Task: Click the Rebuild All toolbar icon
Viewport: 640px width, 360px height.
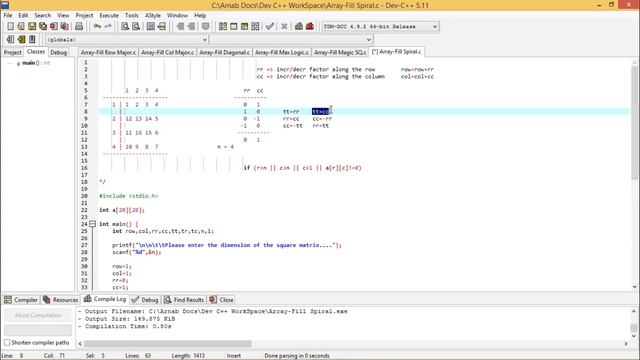Action: (255, 27)
